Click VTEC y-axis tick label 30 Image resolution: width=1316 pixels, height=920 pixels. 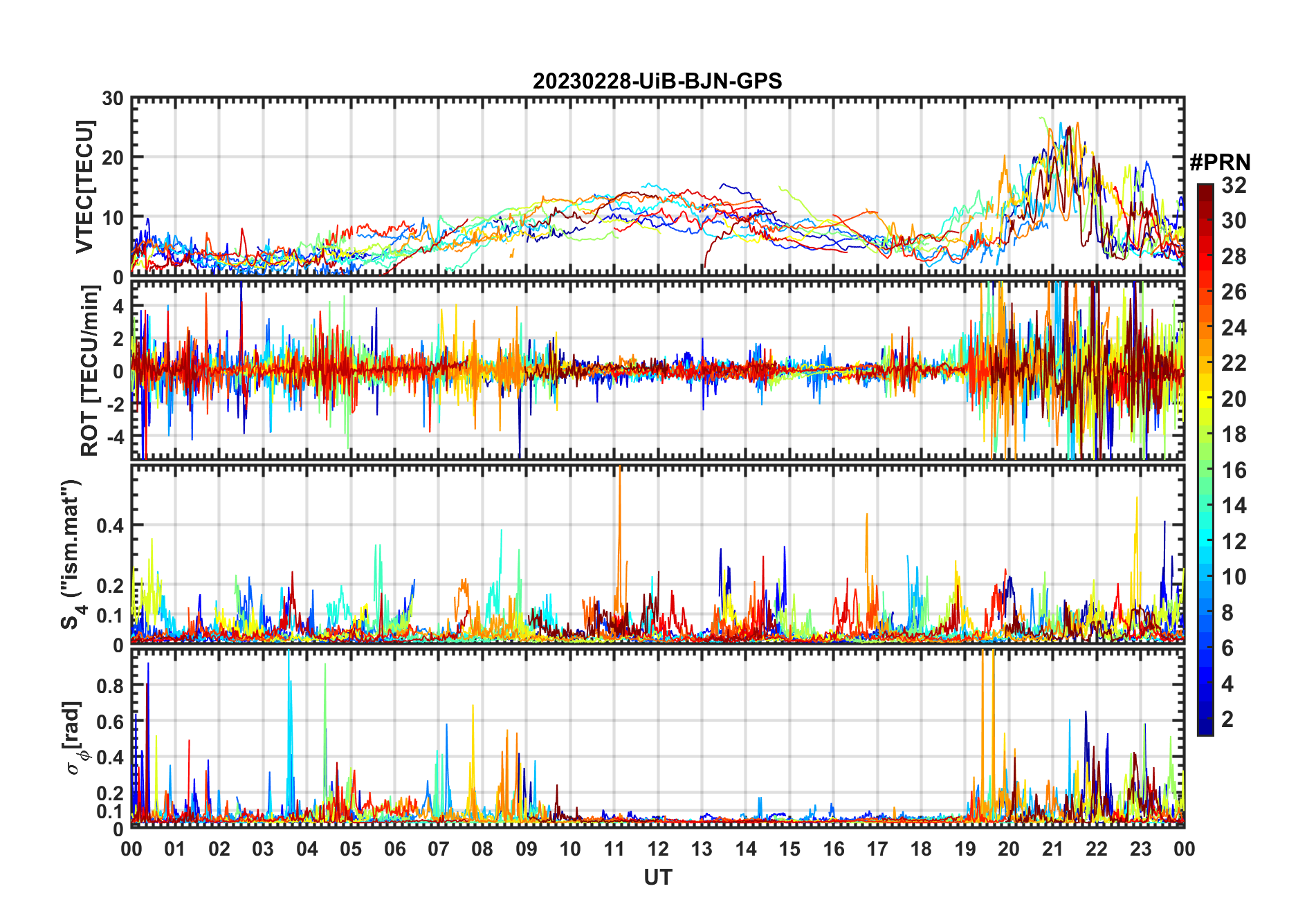(112, 98)
